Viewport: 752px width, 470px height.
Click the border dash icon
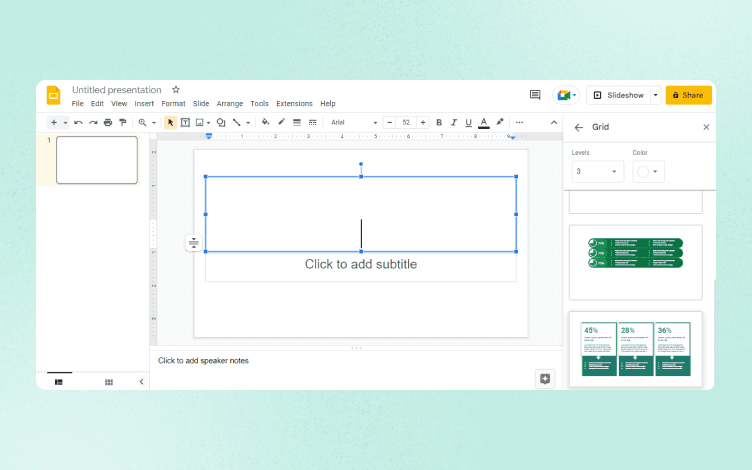point(312,123)
